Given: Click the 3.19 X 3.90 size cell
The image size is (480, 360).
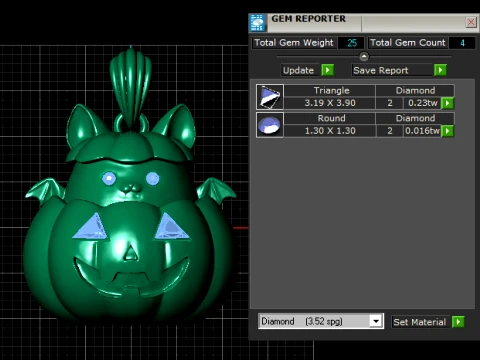Looking at the screenshot, I should point(330,103).
